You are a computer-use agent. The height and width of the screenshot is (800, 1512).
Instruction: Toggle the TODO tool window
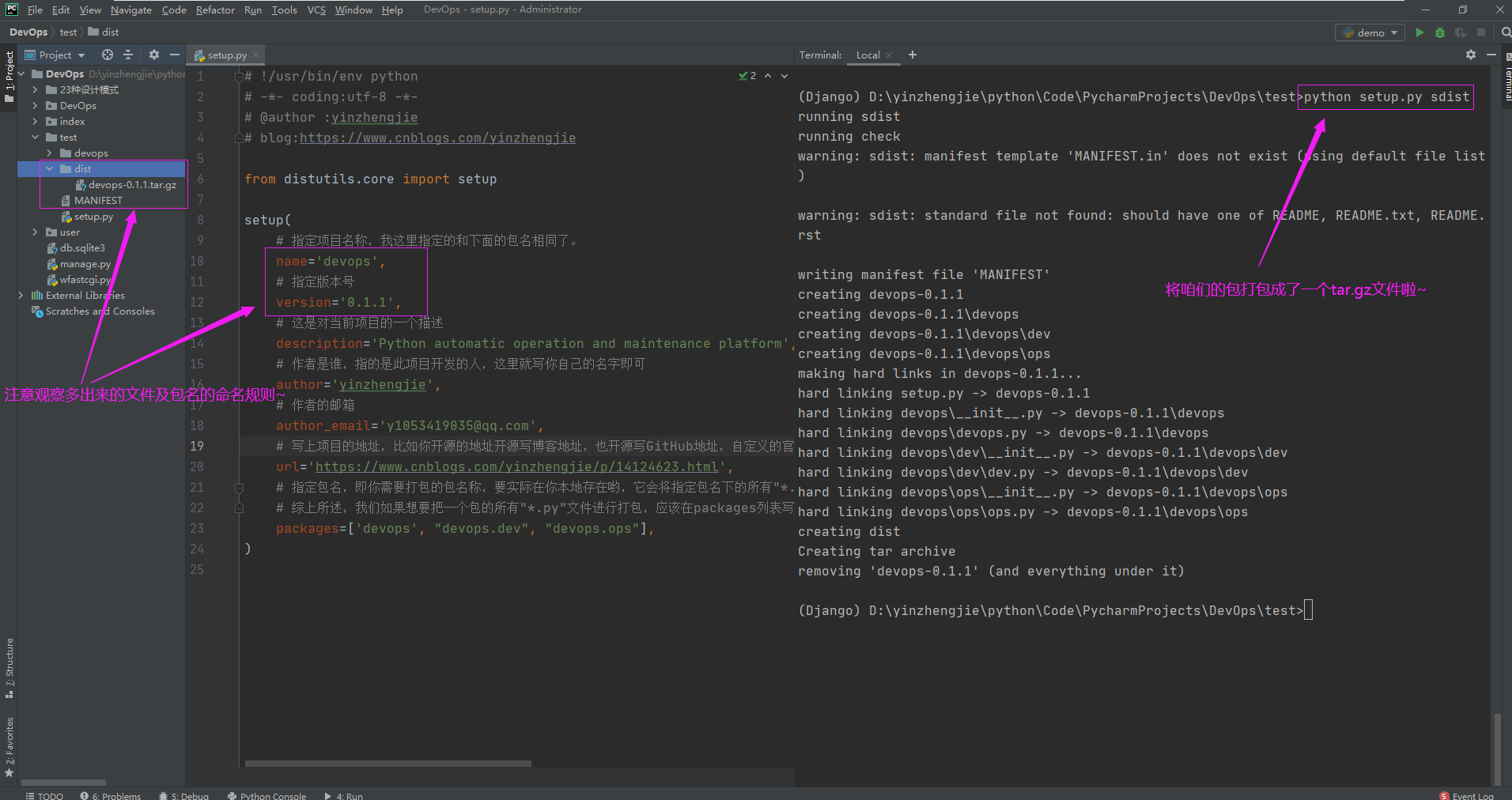(44, 795)
